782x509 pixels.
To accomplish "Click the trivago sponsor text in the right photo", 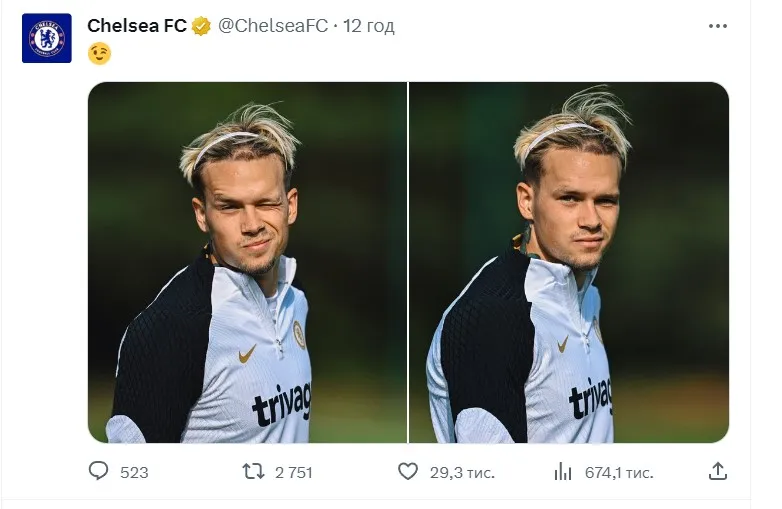I will point(589,397).
